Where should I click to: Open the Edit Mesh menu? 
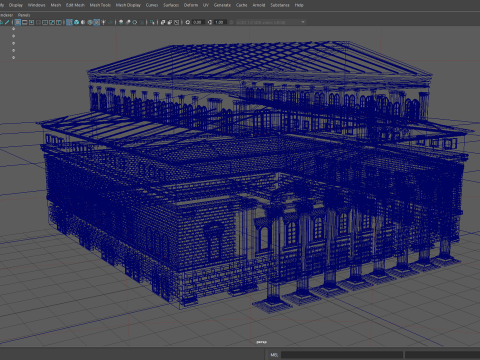75,5
